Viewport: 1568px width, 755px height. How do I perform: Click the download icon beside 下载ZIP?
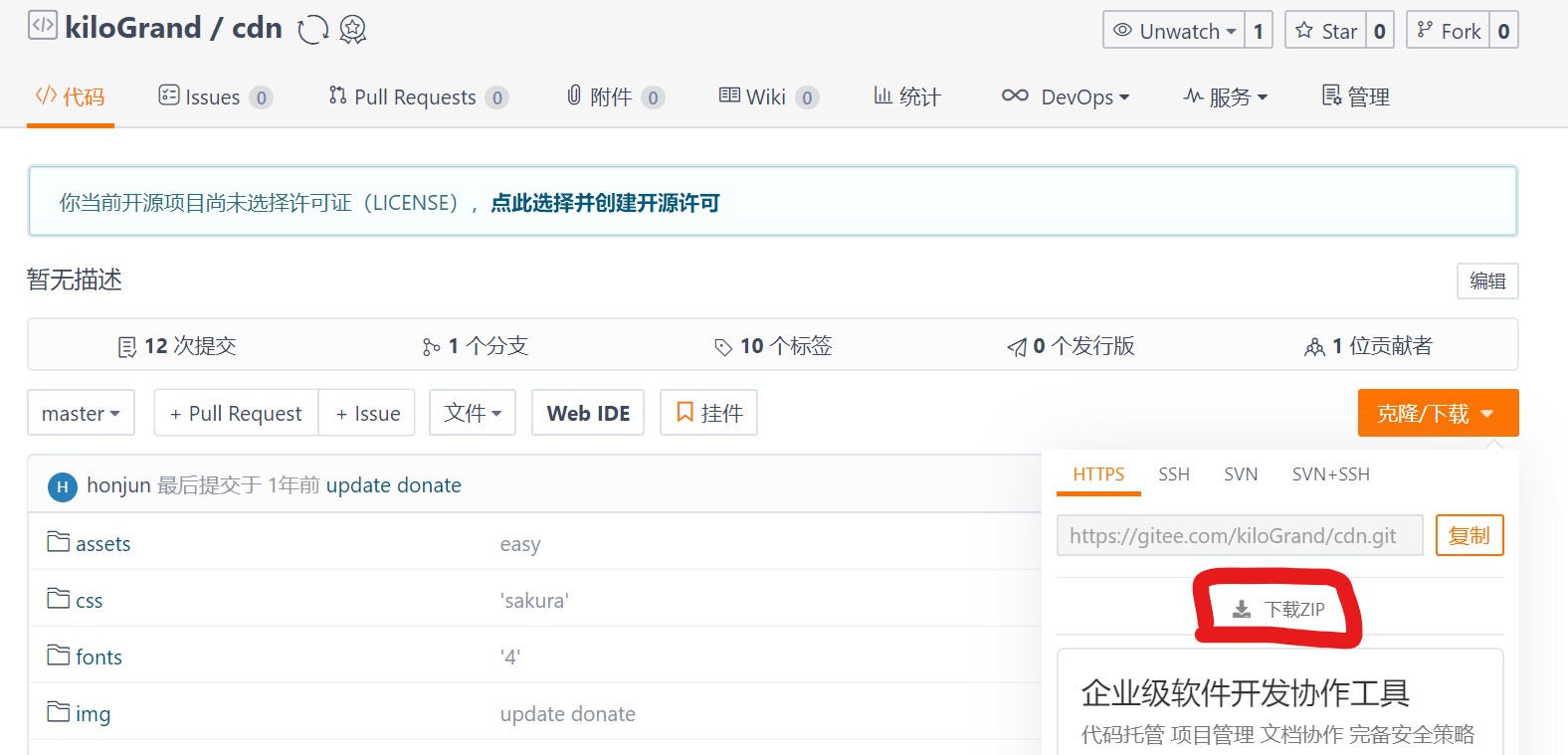1242,609
